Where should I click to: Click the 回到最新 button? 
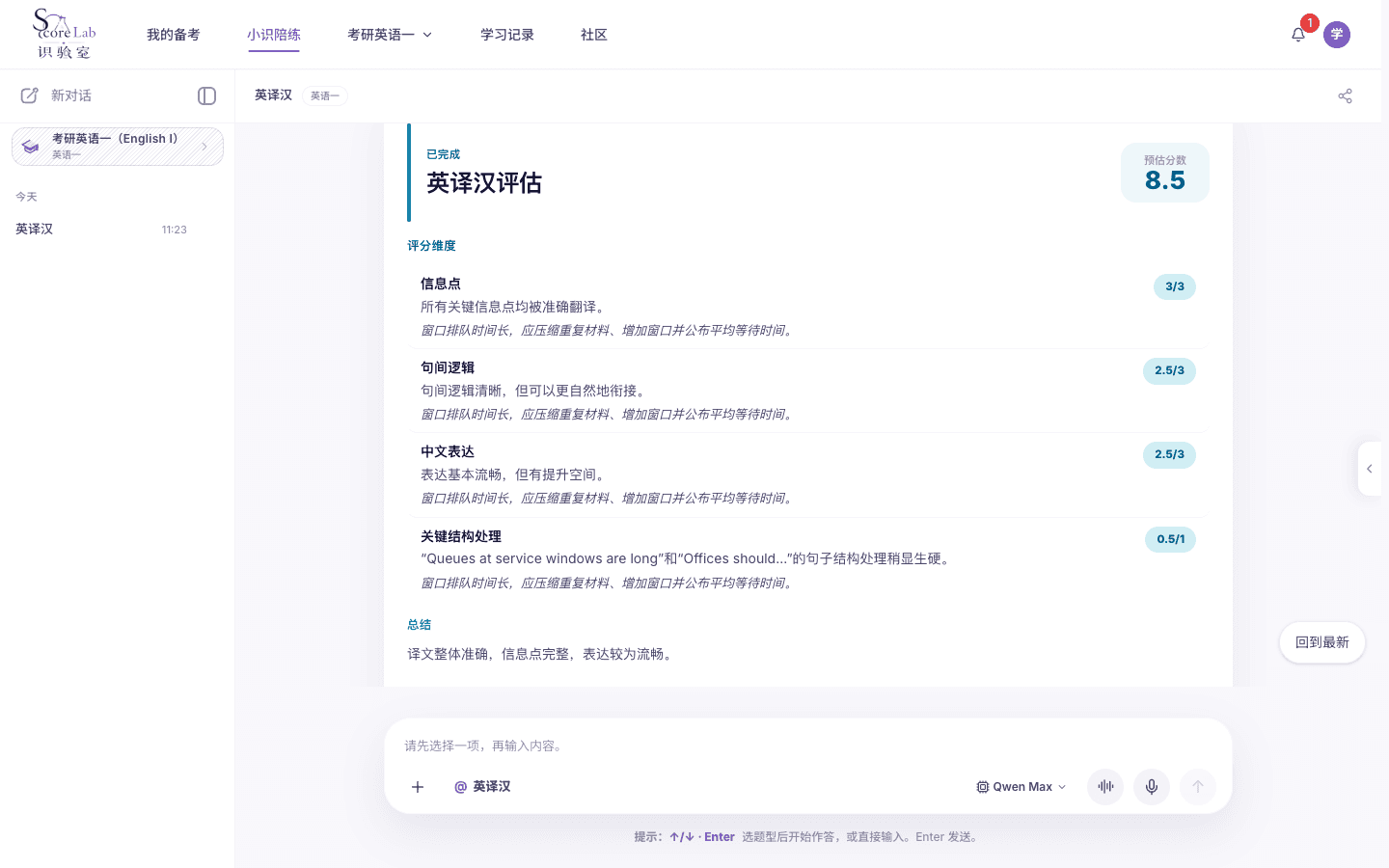(x=1322, y=642)
